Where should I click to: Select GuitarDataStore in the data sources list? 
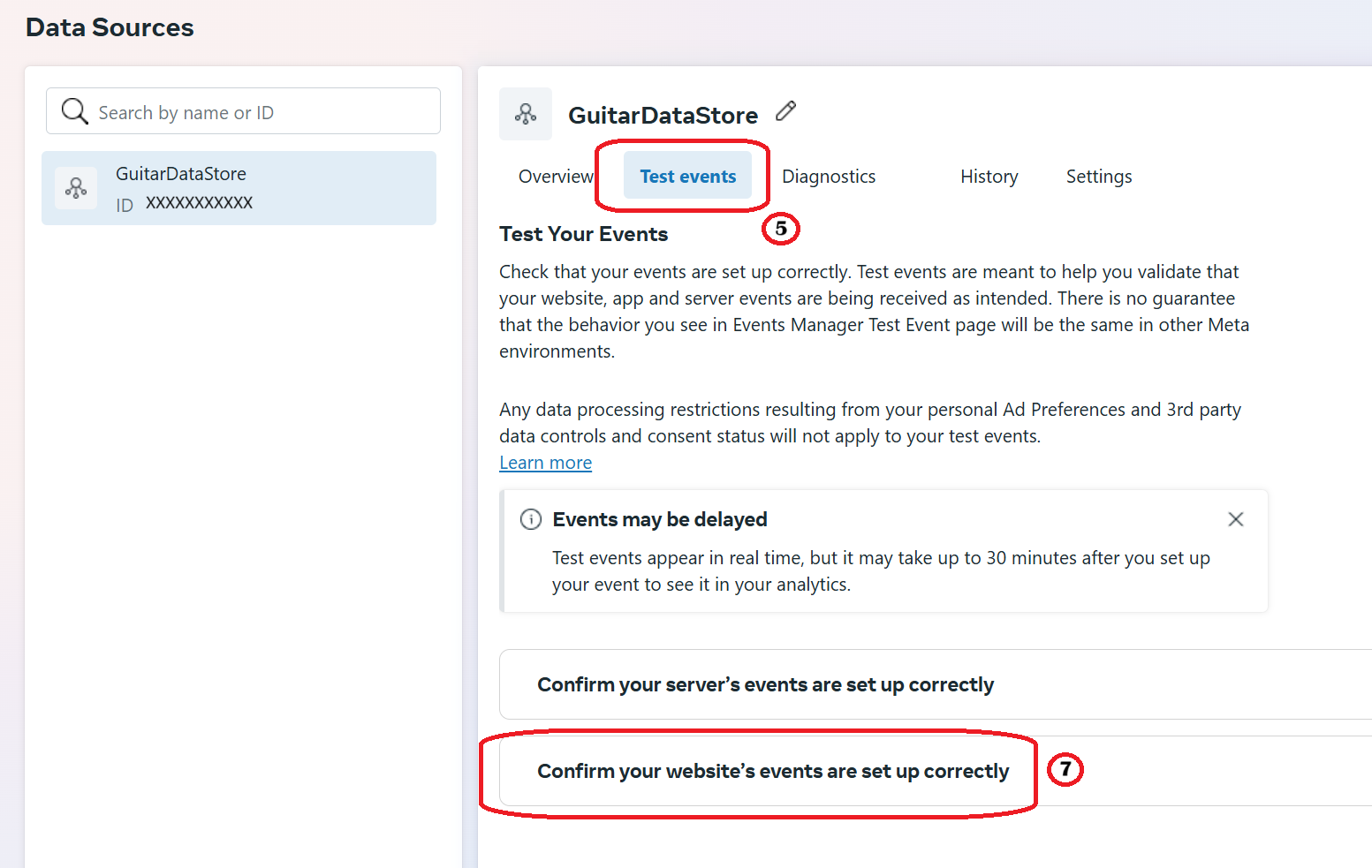click(x=239, y=188)
